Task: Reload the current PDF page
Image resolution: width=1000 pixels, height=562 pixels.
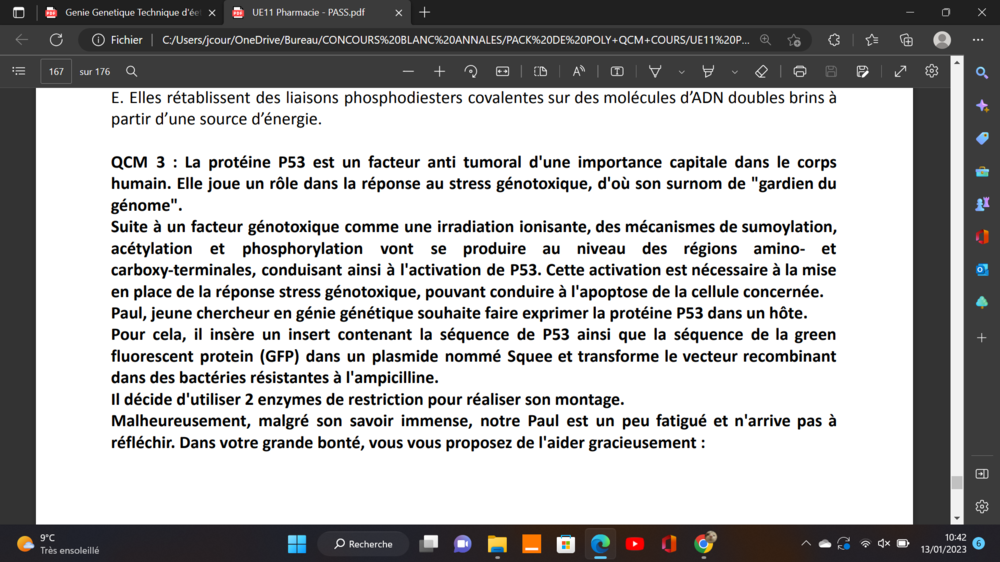Action: pyautogui.click(x=56, y=40)
